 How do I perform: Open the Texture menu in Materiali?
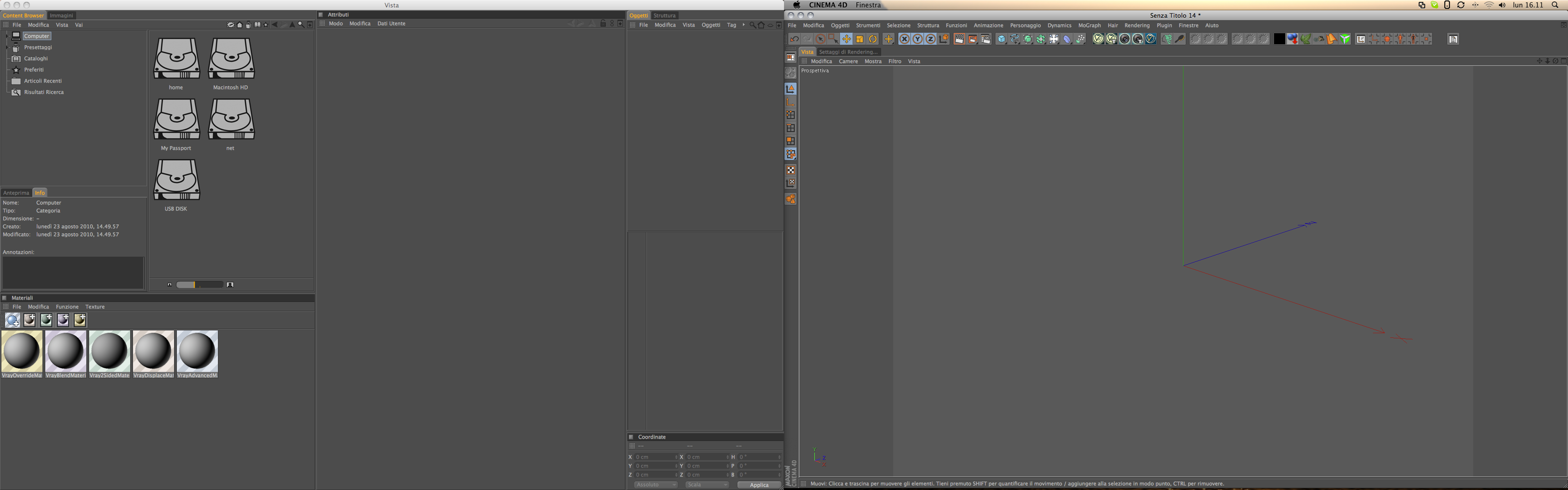click(95, 307)
